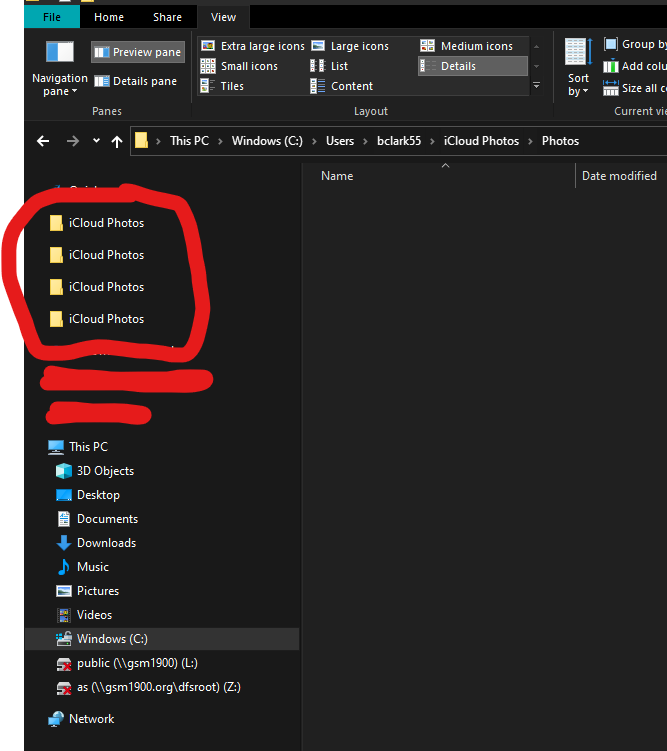Open Videos in the navigation pane
Image resolution: width=667 pixels, height=751 pixels.
pos(84,614)
